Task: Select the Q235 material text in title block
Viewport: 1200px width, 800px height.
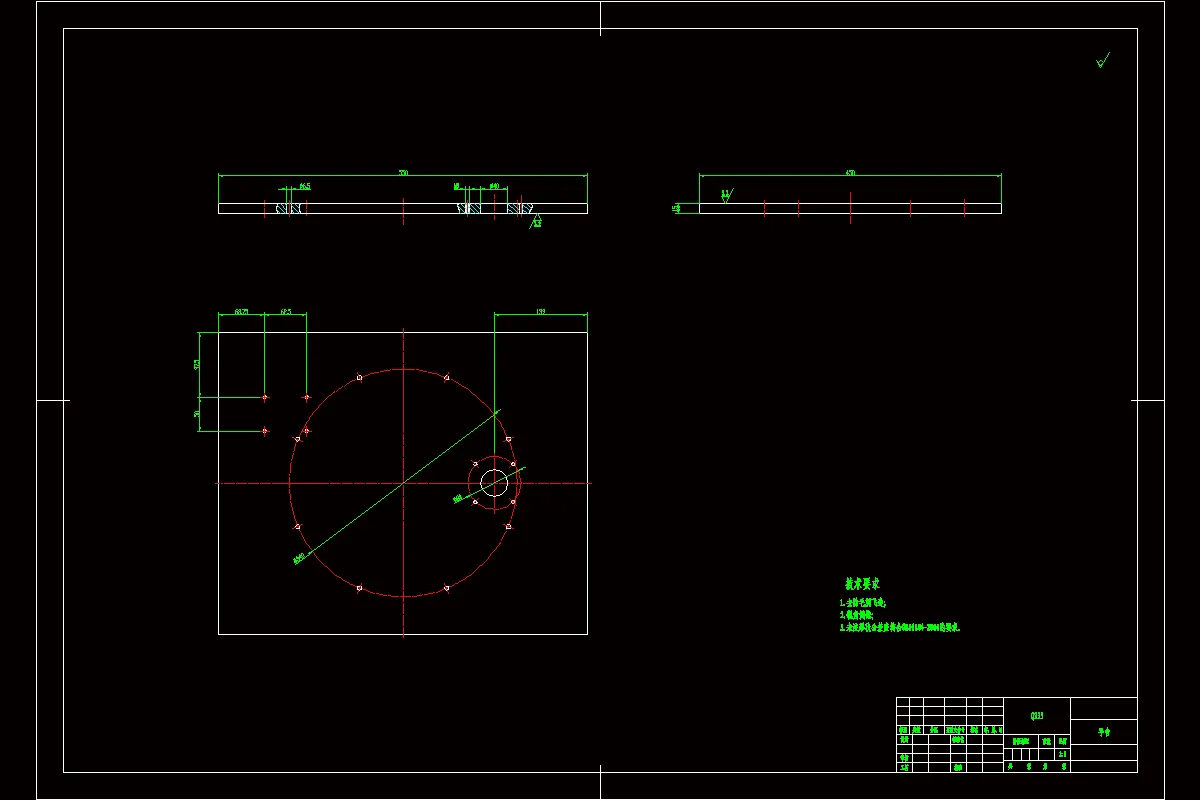Action: pyautogui.click(x=1037, y=715)
